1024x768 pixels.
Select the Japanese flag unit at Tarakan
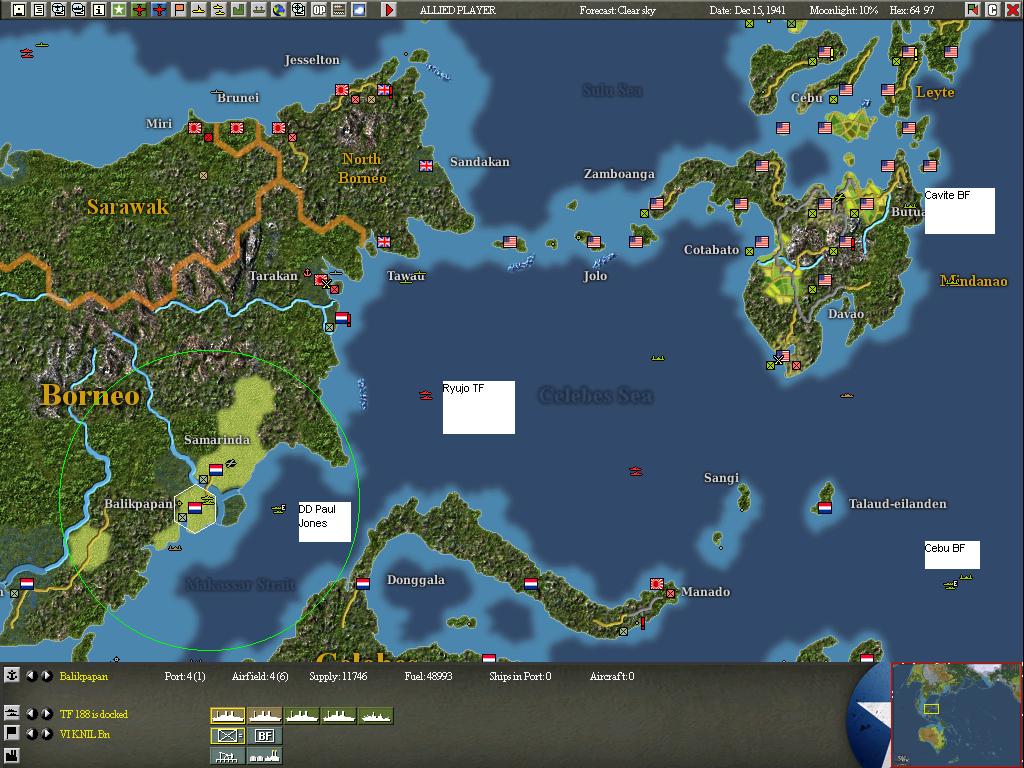(321, 280)
